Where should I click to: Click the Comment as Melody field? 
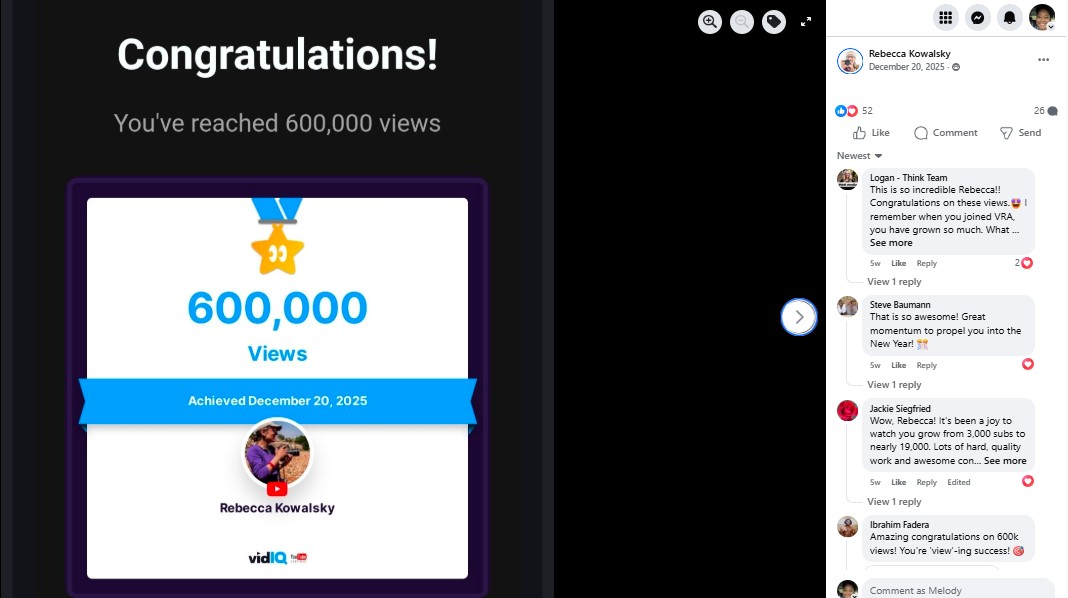point(955,590)
